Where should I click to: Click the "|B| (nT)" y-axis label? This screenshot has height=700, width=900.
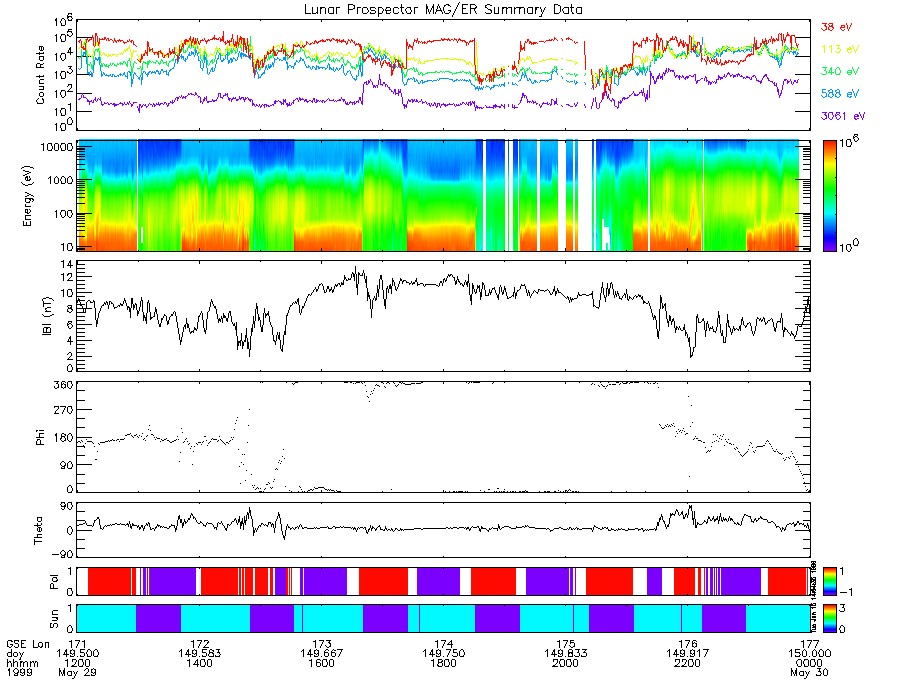click(48, 316)
